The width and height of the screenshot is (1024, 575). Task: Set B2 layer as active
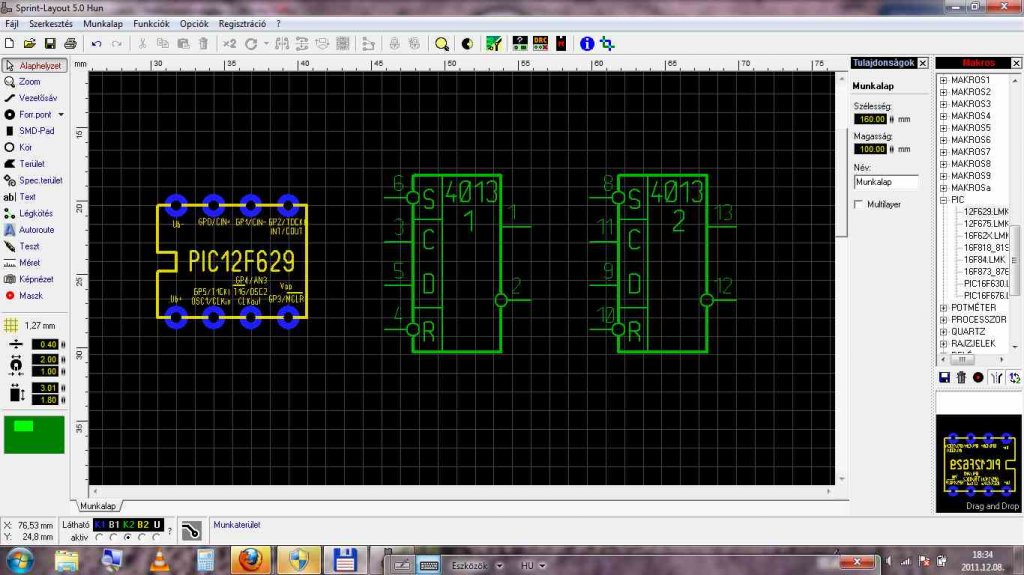point(142,537)
